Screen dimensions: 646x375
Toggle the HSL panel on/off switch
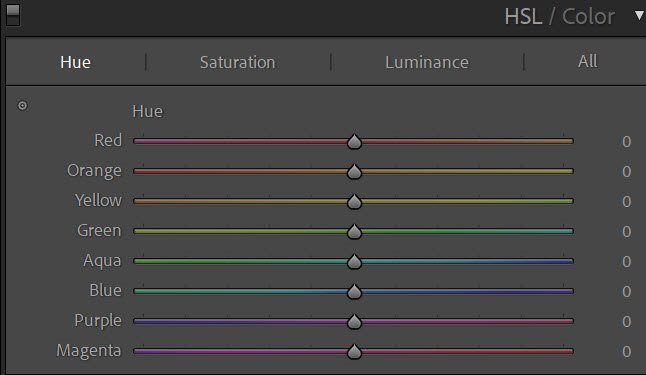13,15
